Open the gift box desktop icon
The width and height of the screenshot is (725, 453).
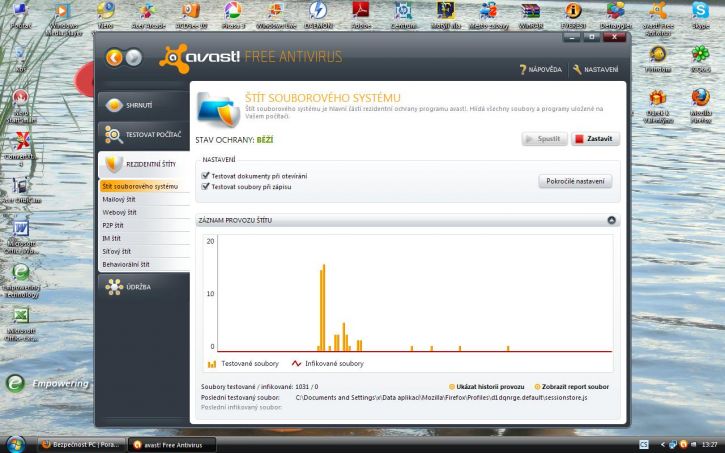pyautogui.click(x=658, y=106)
